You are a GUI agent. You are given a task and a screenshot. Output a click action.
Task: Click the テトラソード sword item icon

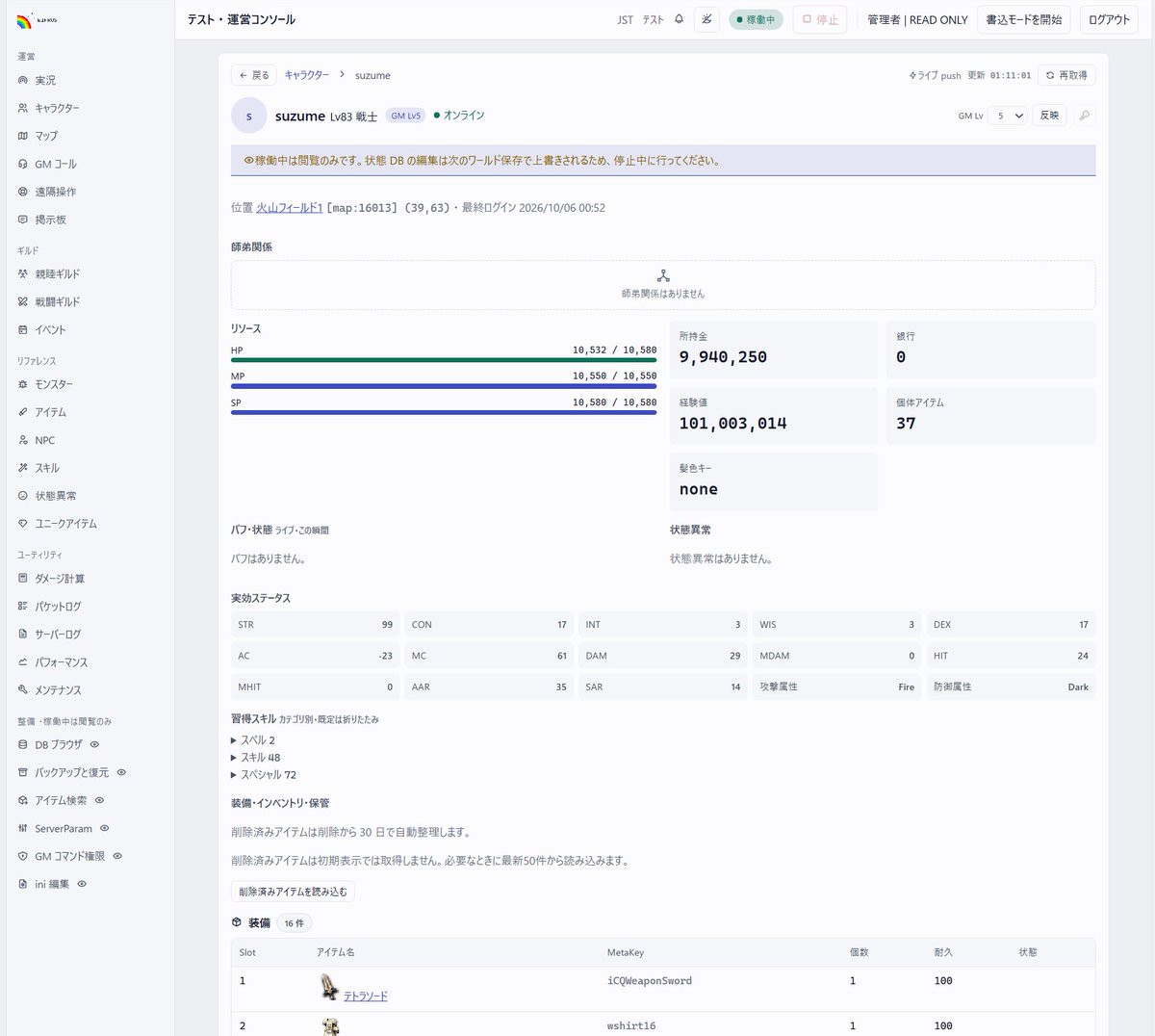pyautogui.click(x=329, y=987)
